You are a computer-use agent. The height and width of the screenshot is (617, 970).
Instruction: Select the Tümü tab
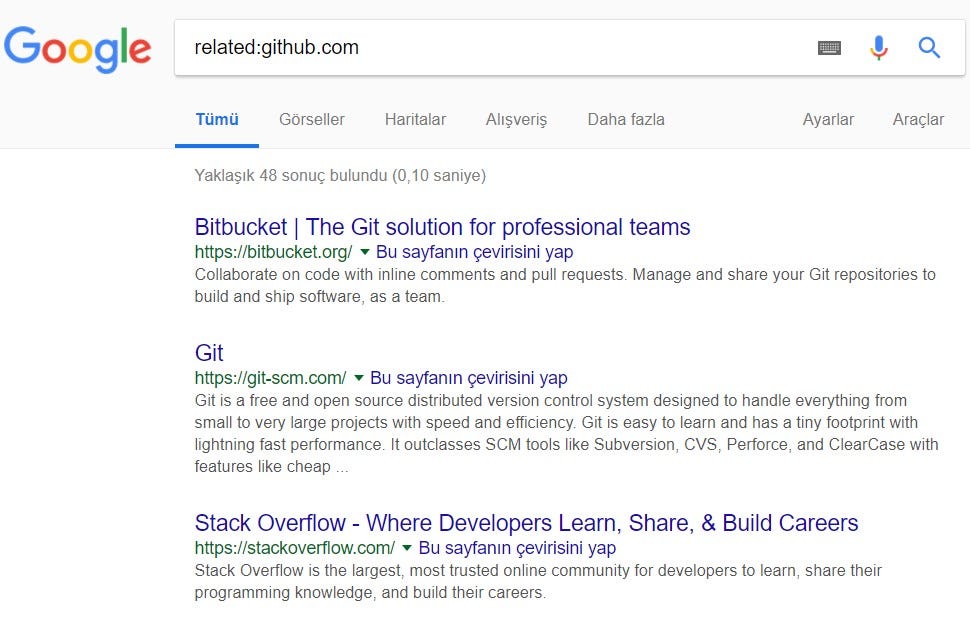(x=217, y=119)
